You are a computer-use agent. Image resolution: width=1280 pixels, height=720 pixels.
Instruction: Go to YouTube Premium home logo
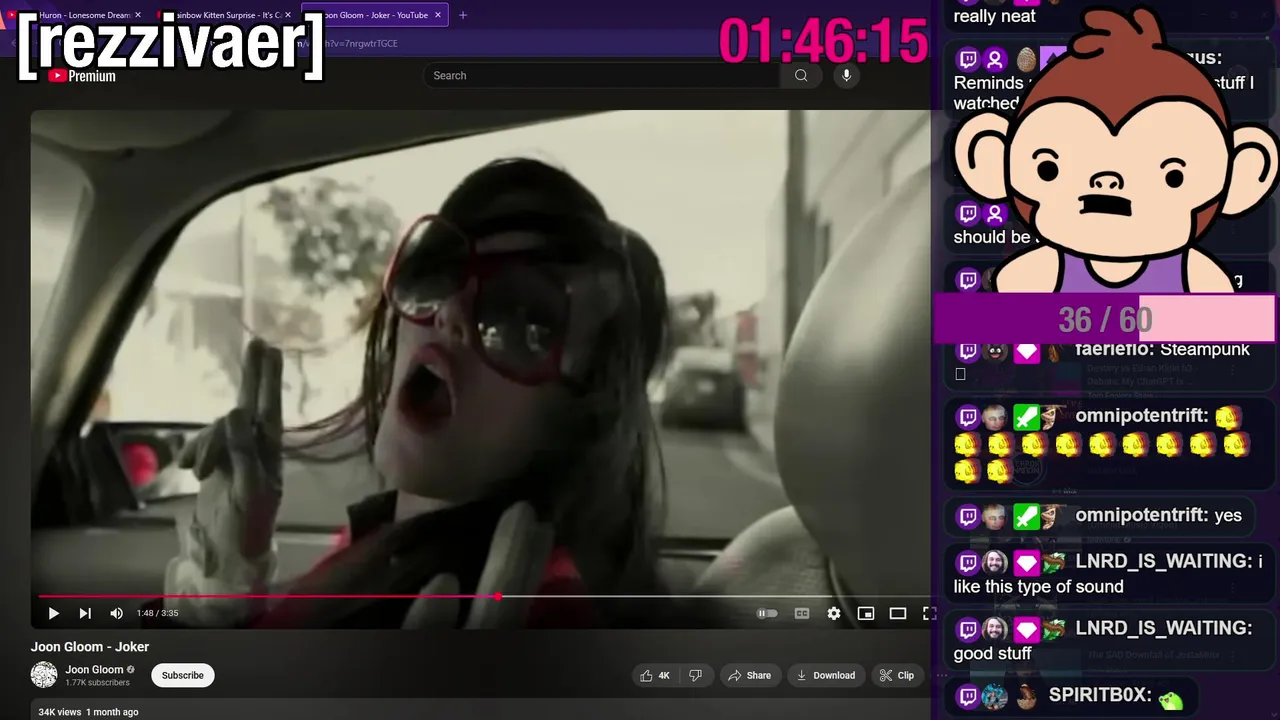pos(82,75)
